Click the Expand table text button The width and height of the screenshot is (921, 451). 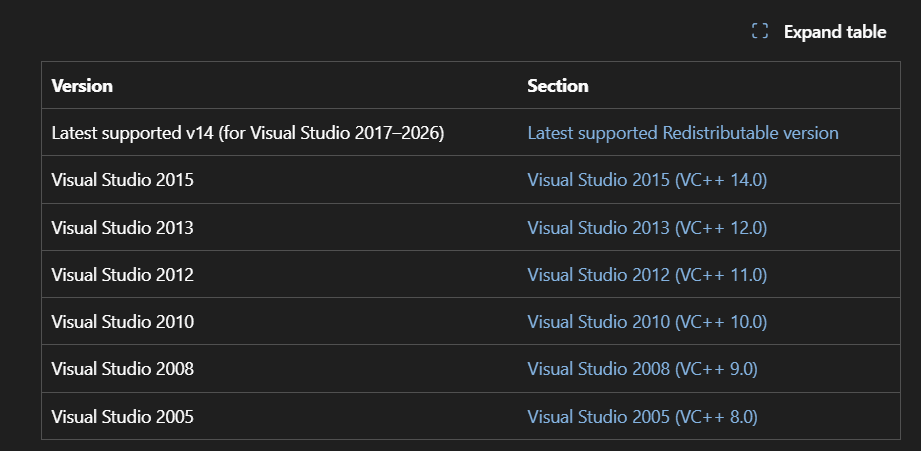(835, 32)
